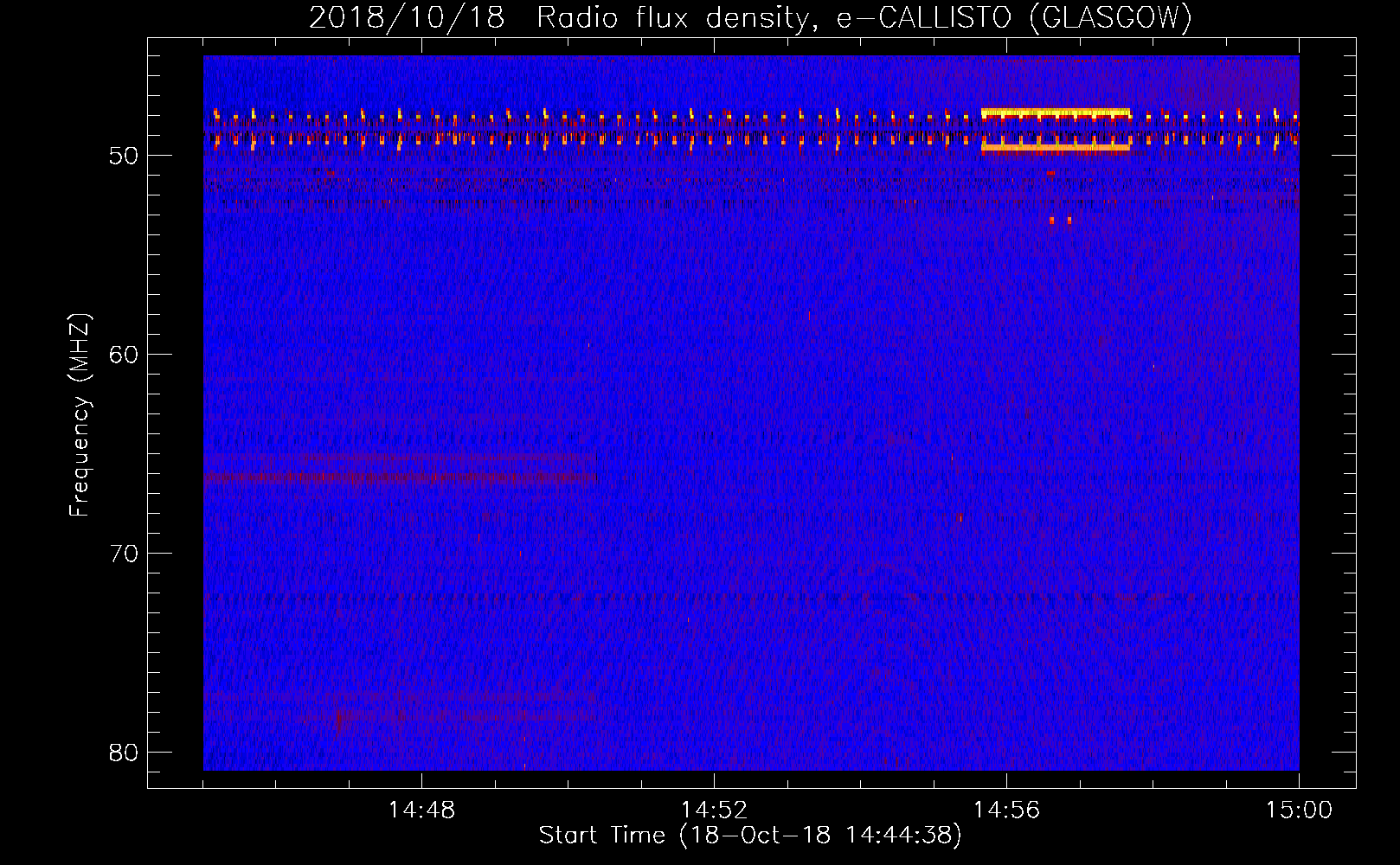Click the '14:56' time tick label

[x=1006, y=811]
